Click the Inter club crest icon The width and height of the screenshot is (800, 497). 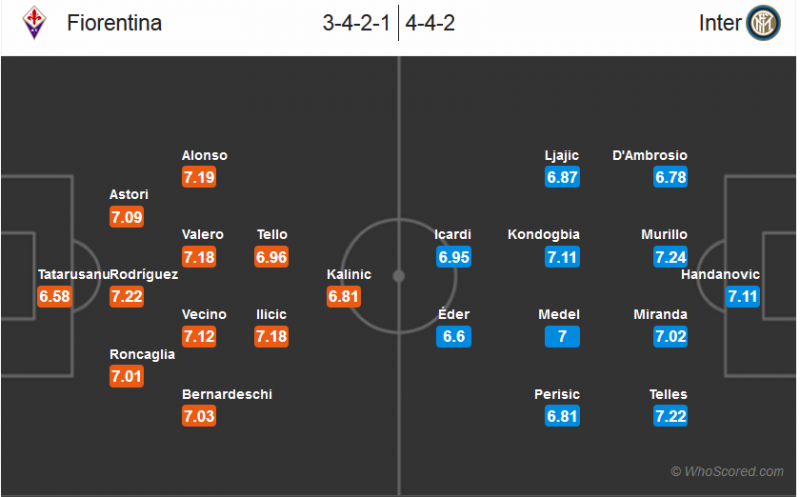pos(764,23)
